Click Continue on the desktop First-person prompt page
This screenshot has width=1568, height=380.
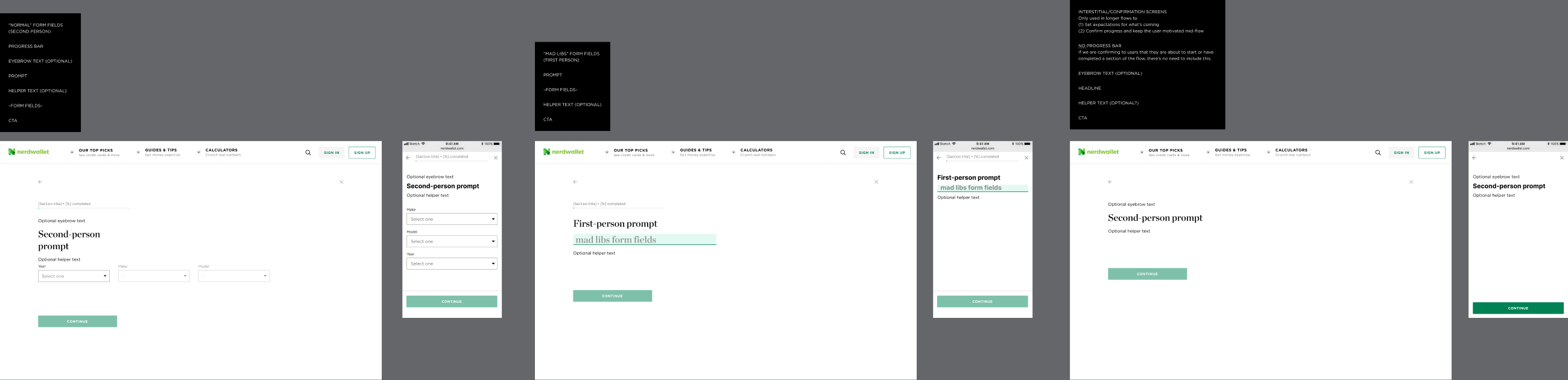point(612,296)
